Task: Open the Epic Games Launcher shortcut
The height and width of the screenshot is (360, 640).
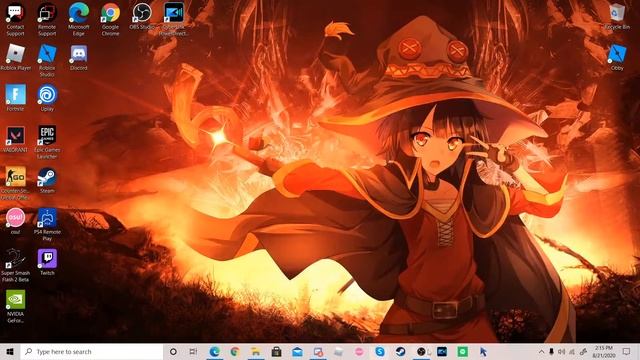Action: pos(47,142)
